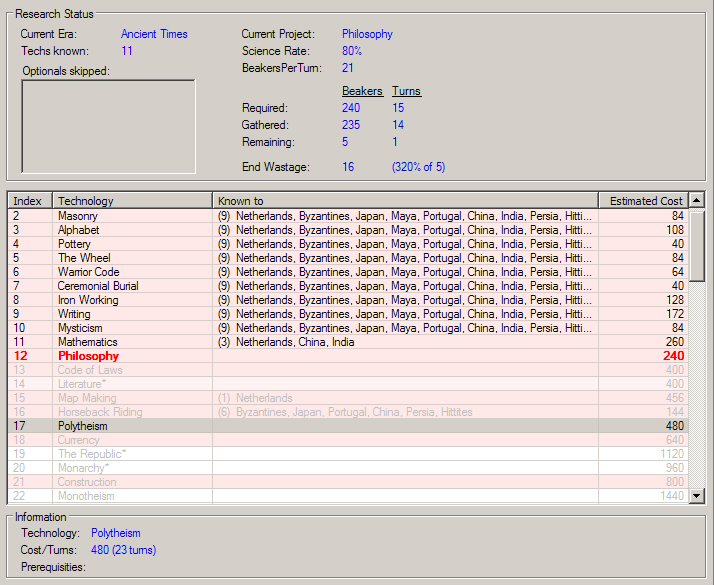714x585 pixels.
Task: Select the Construction technology row
Action: click(x=348, y=482)
